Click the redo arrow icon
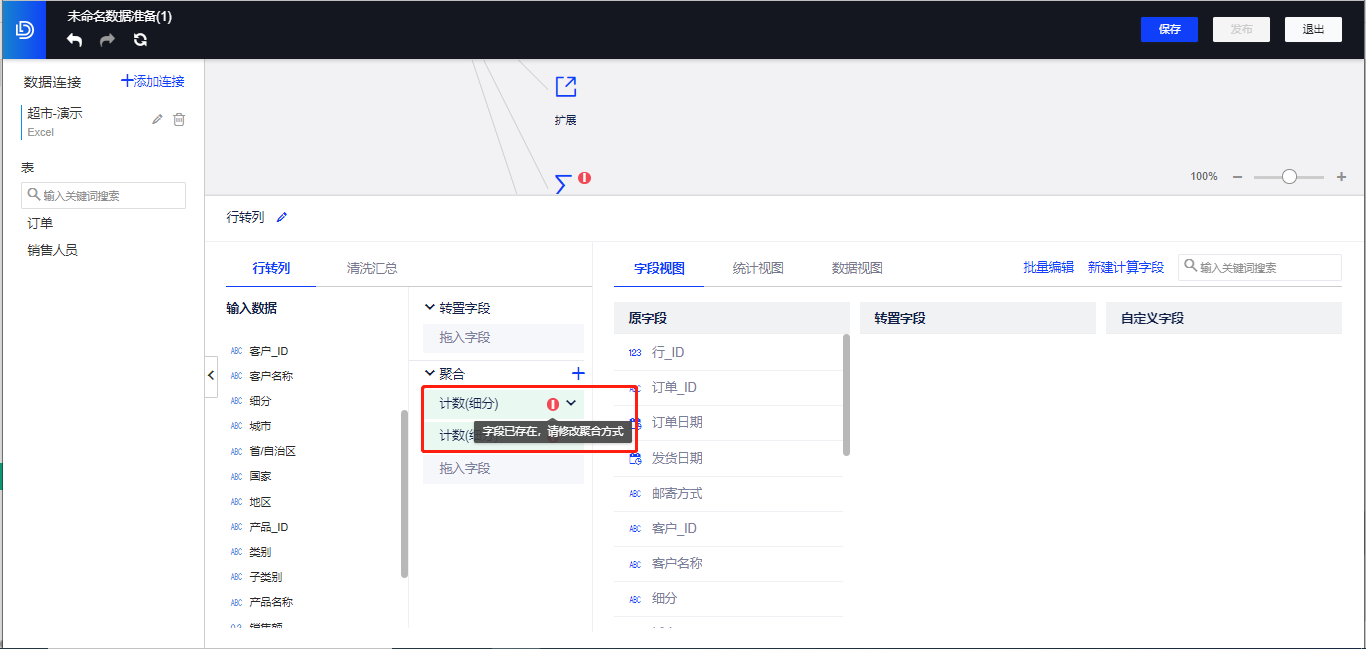The image size is (1366, 649). point(107,40)
